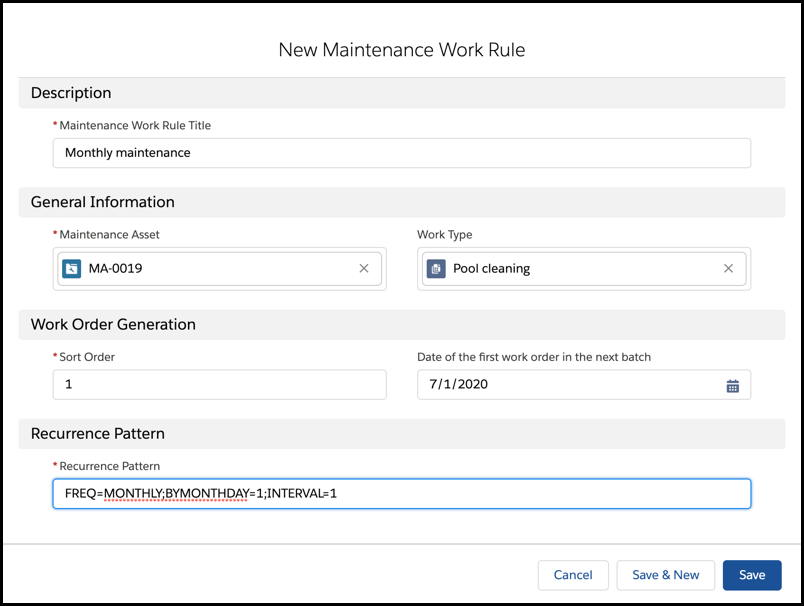Click the Description section header
The image size is (804, 606).
tap(71, 93)
